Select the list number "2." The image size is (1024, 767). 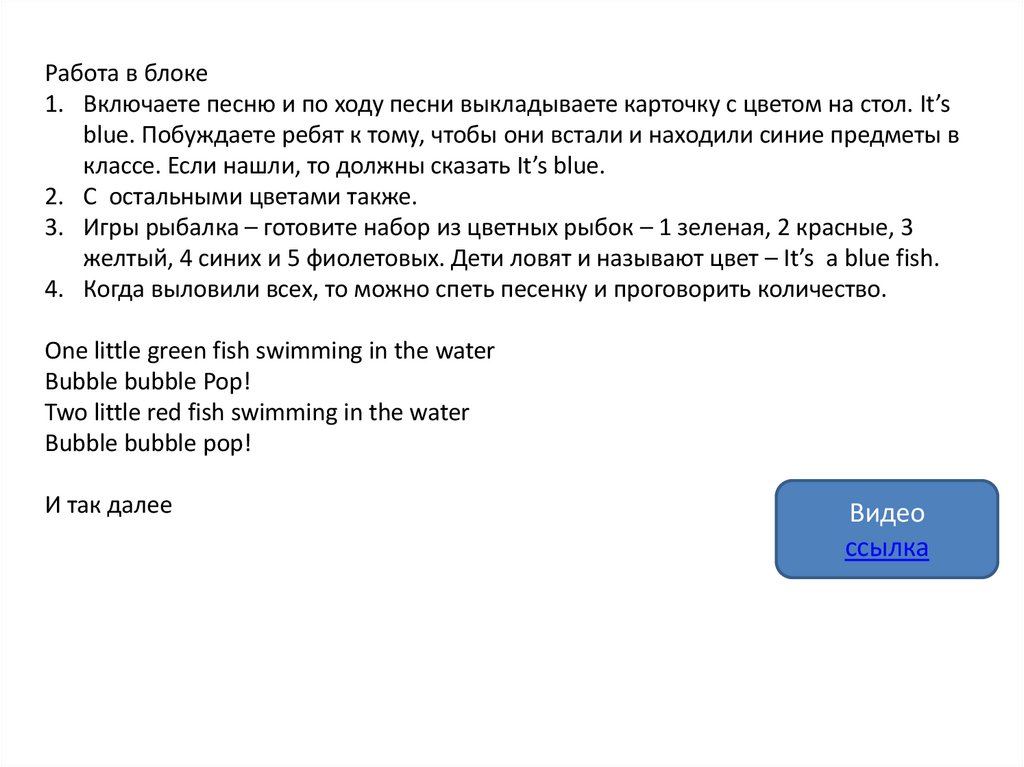pos(55,196)
